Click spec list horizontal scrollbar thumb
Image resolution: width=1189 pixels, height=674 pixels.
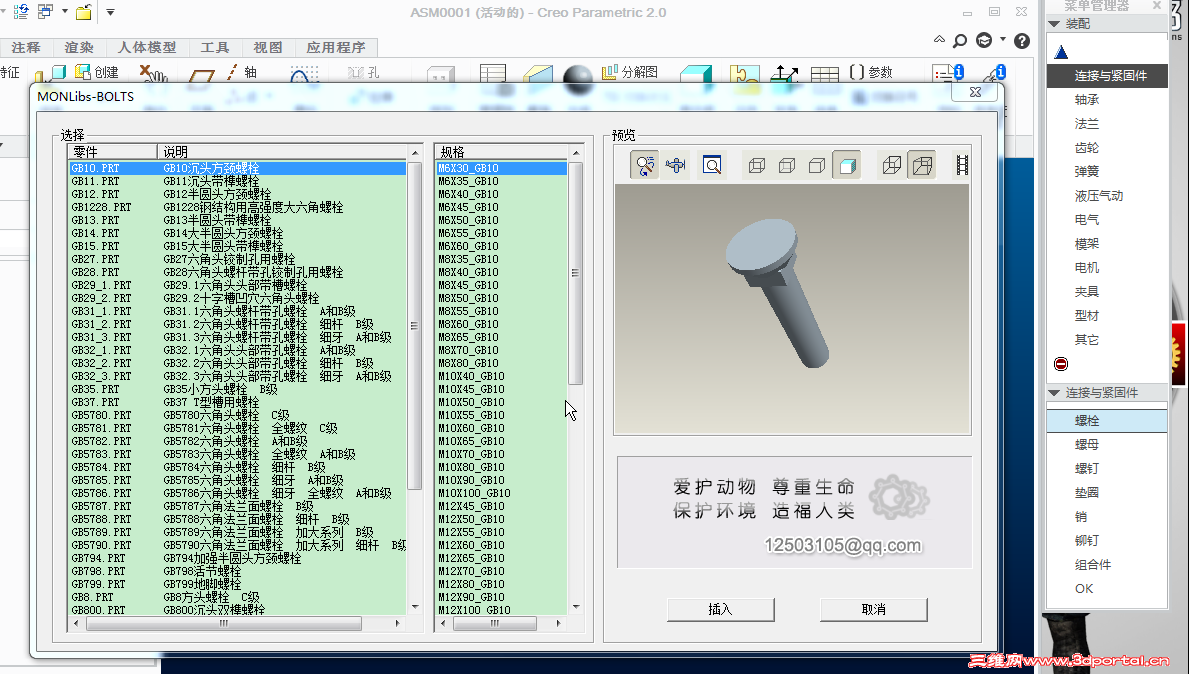(x=494, y=624)
